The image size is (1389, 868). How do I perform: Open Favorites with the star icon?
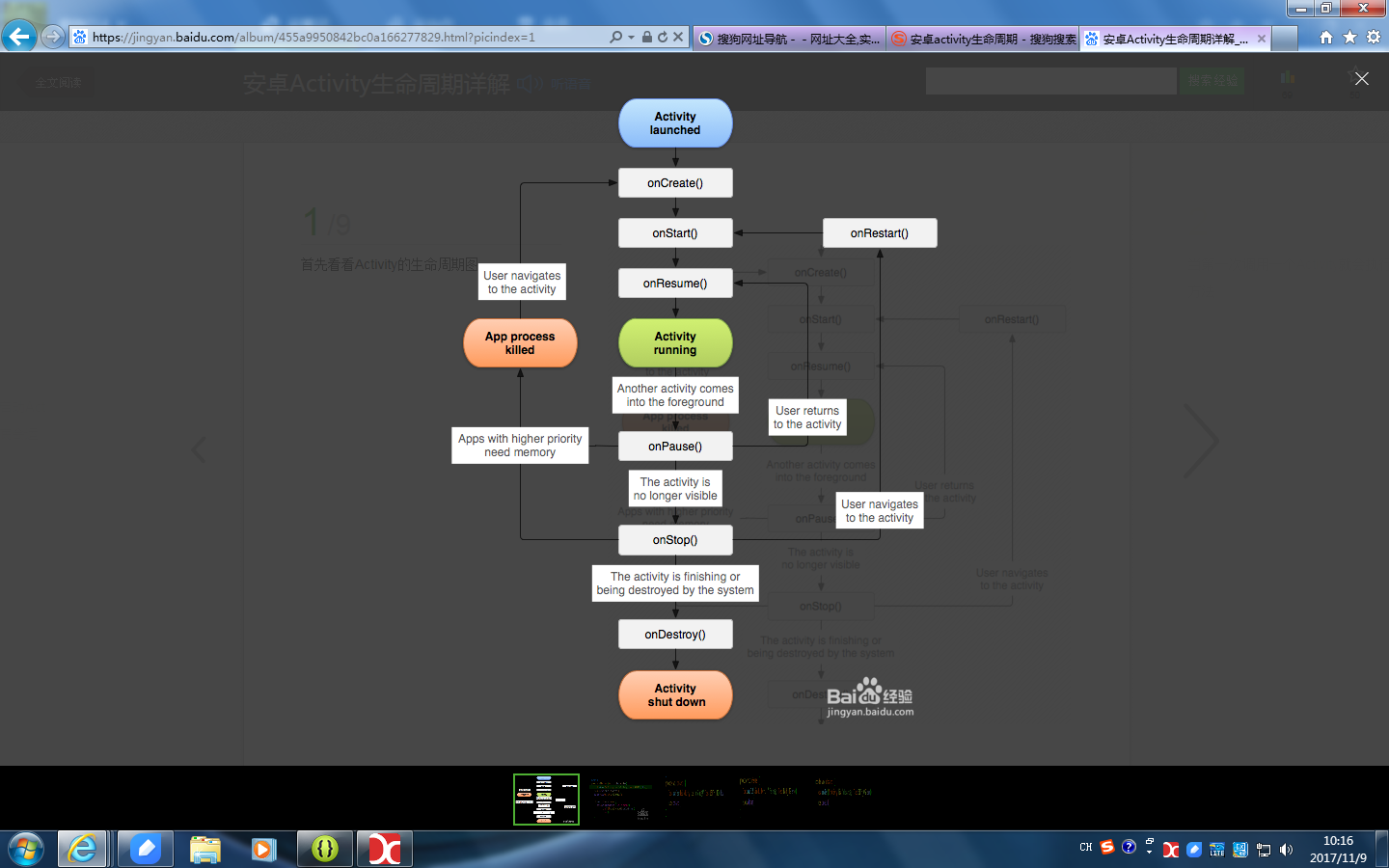(x=1349, y=37)
